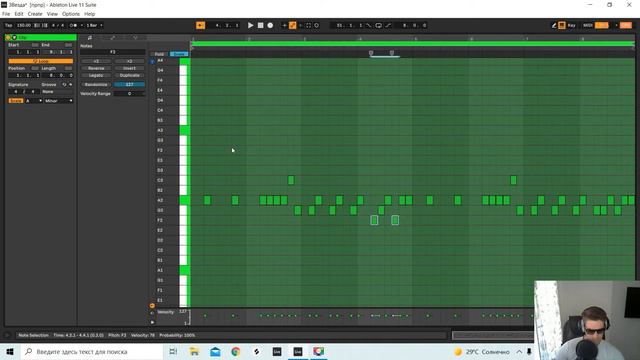Click the Set Start button
Screen dimensions: 640x360
coord(35,45)
